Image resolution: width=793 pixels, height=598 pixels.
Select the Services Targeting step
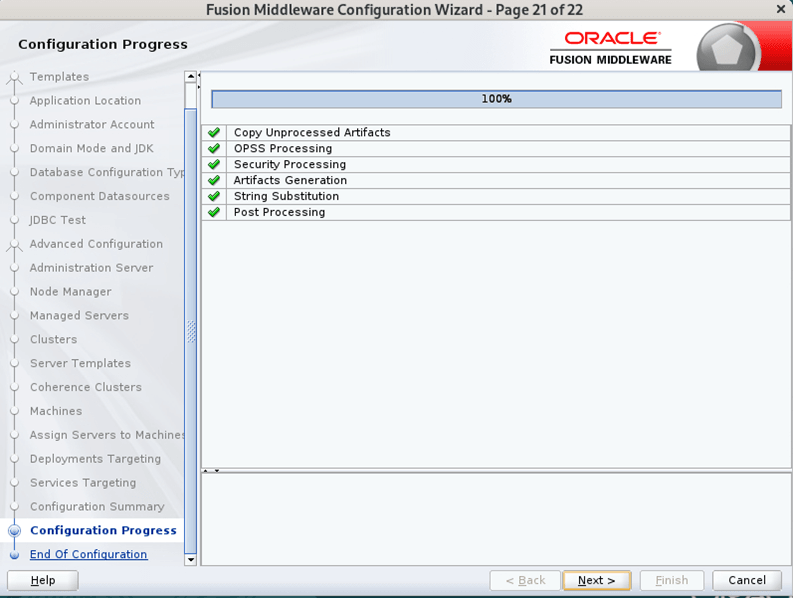pos(83,483)
